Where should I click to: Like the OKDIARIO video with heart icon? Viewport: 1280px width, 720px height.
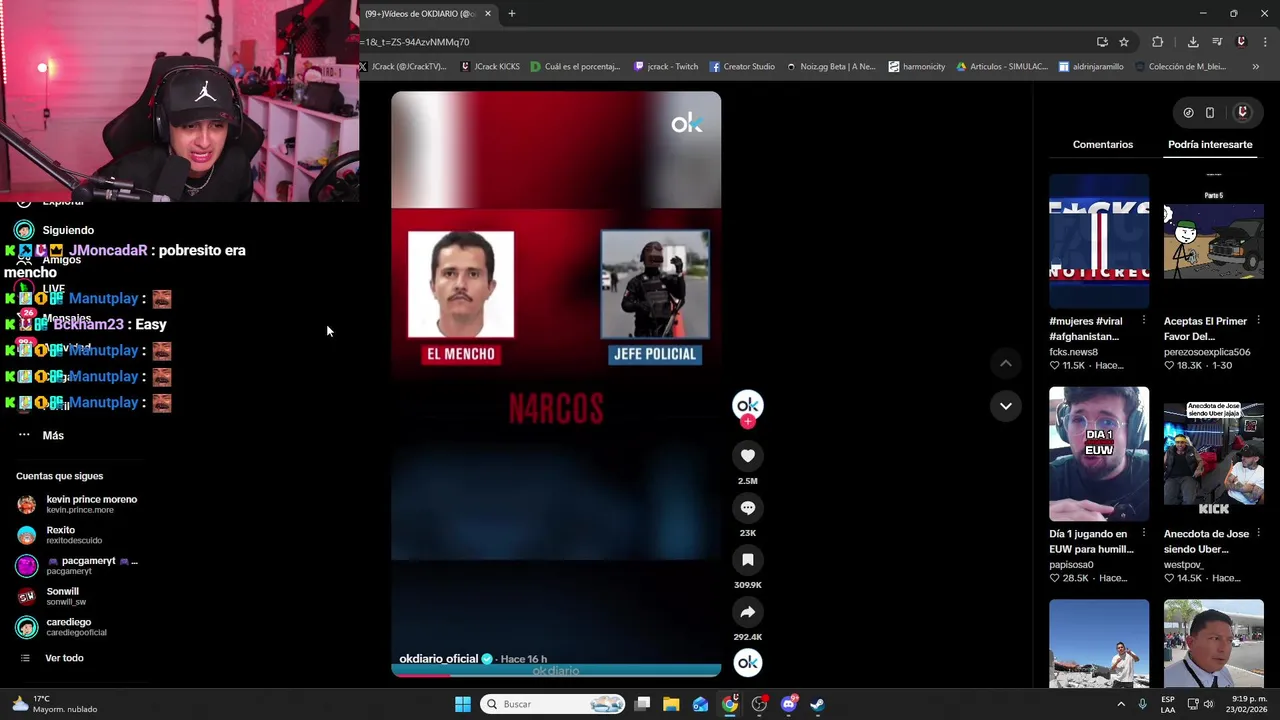[x=748, y=456]
